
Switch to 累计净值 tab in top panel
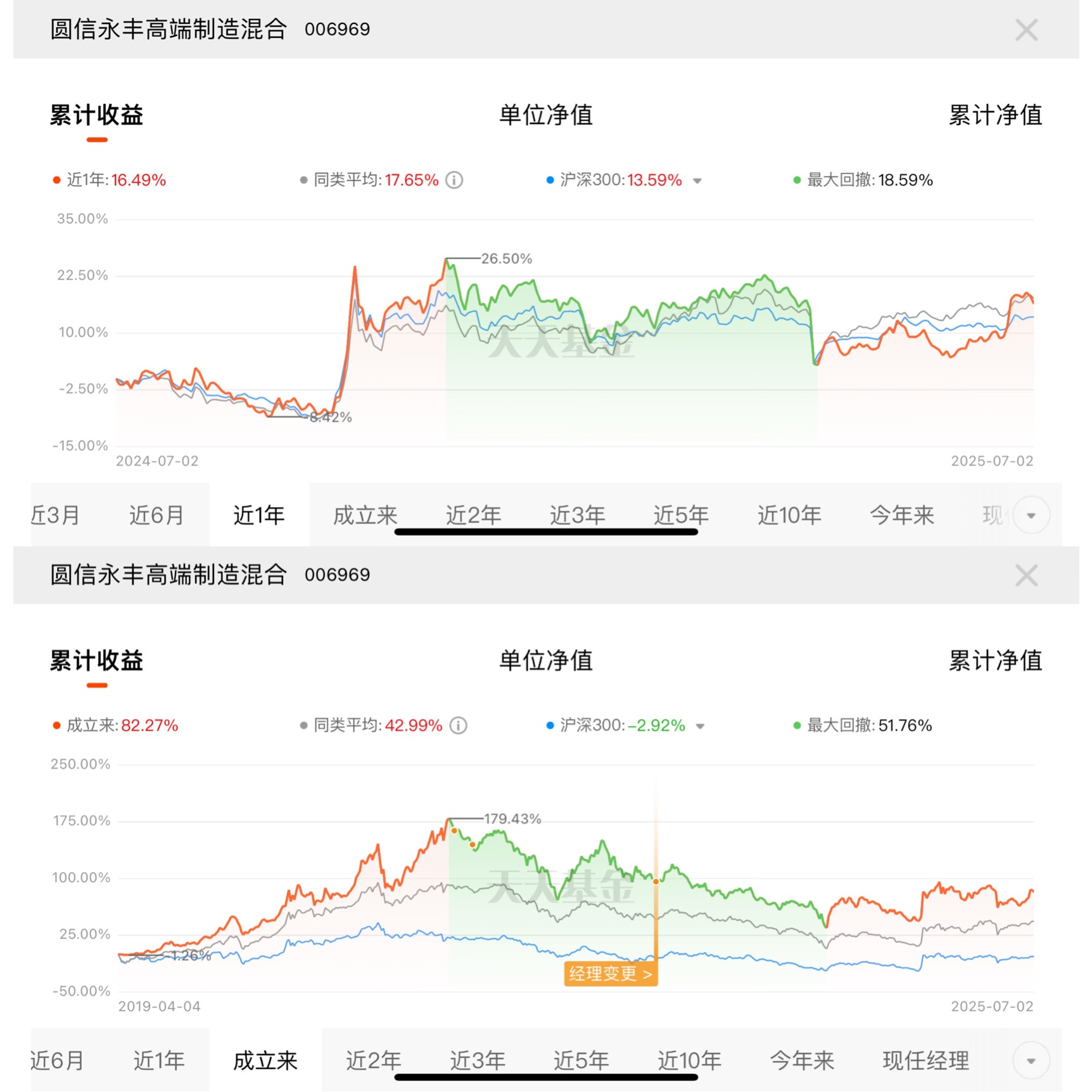[x=995, y=115]
